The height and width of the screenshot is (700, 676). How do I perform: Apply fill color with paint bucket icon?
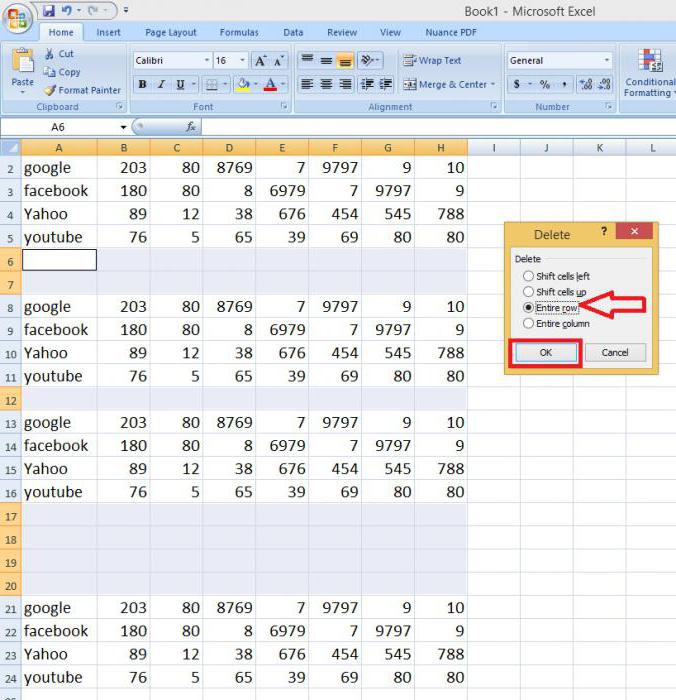coord(243,84)
